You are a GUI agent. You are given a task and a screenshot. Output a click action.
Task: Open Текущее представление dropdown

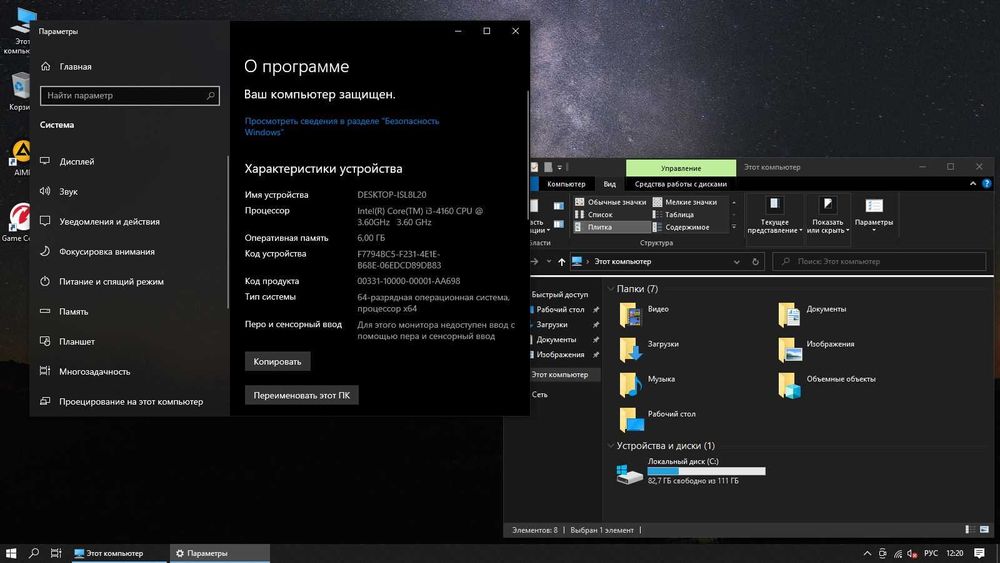pos(774,215)
